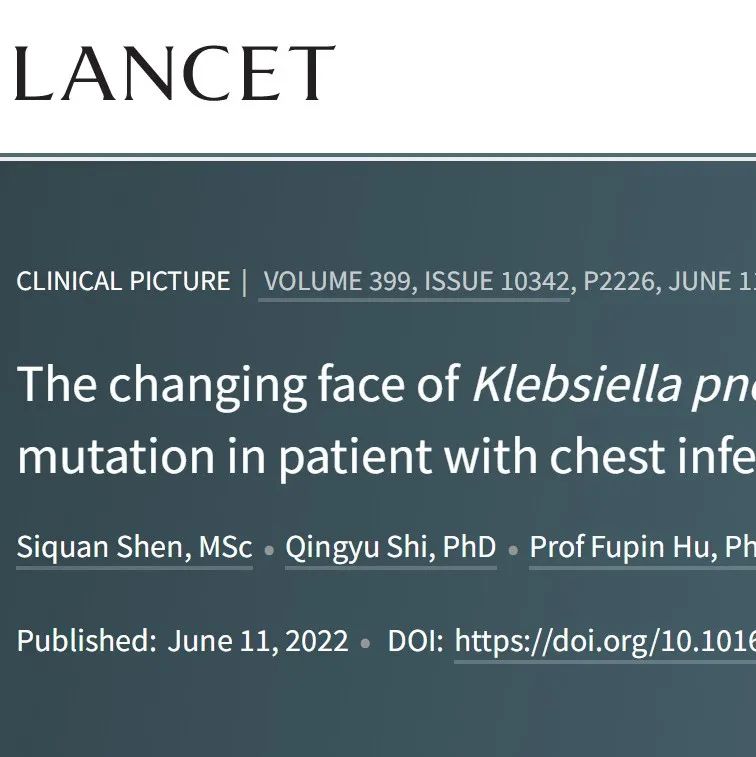756x757 pixels.
Task: Click bullet between Siquan Shen and Qingyu Shi
Action: [x=269, y=549]
